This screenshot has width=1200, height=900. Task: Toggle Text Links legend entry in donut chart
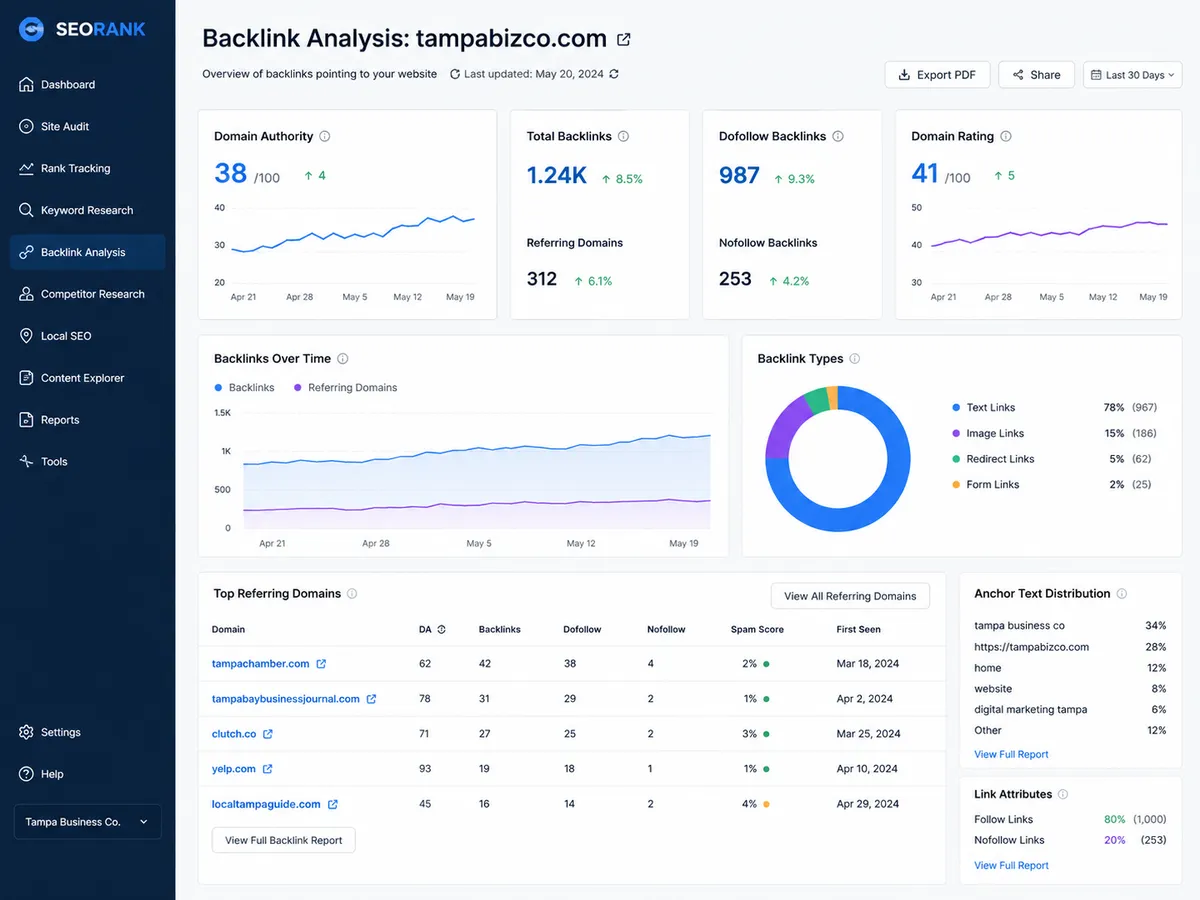click(984, 407)
